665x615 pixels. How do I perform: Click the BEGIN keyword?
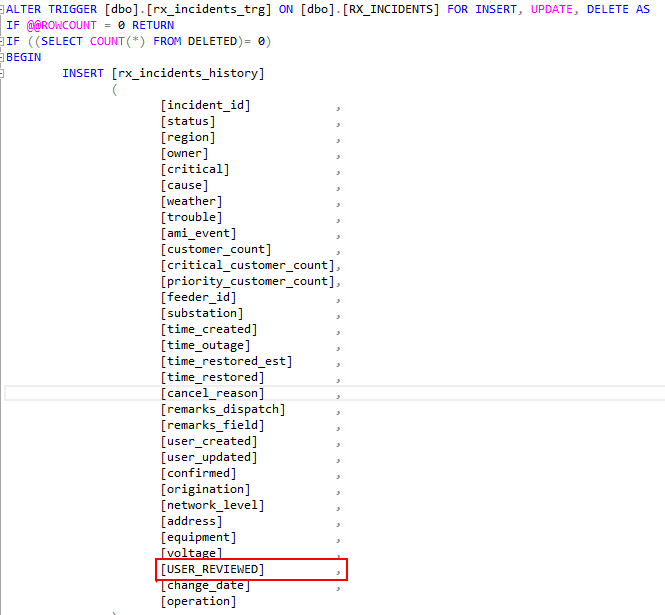pyautogui.click(x=24, y=57)
